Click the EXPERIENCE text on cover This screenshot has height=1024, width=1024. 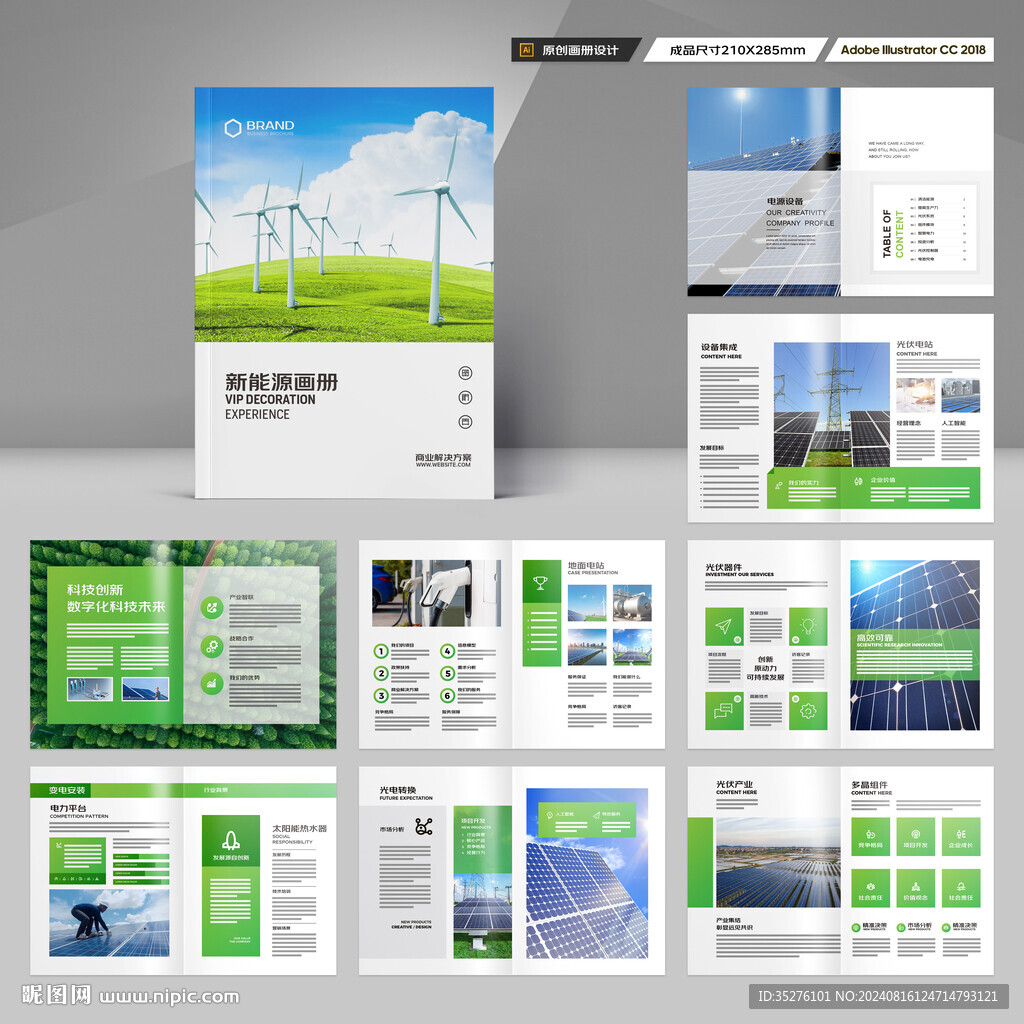click(x=257, y=414)
